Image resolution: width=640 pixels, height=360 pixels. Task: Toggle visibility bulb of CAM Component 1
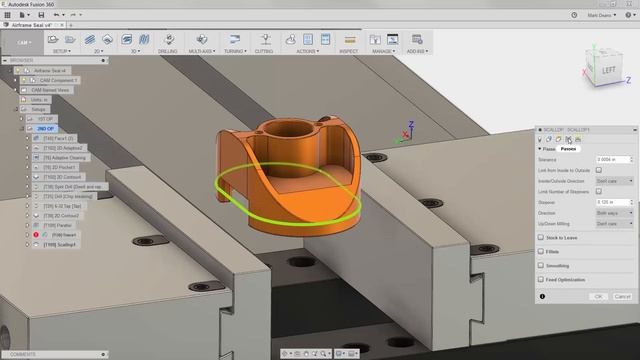pos(24,80)
